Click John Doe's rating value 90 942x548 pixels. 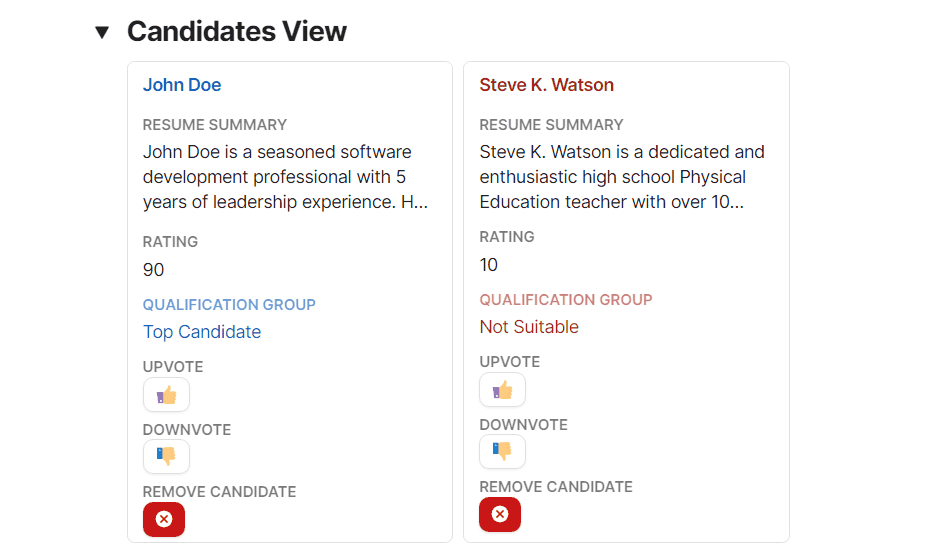pos(154,270)
